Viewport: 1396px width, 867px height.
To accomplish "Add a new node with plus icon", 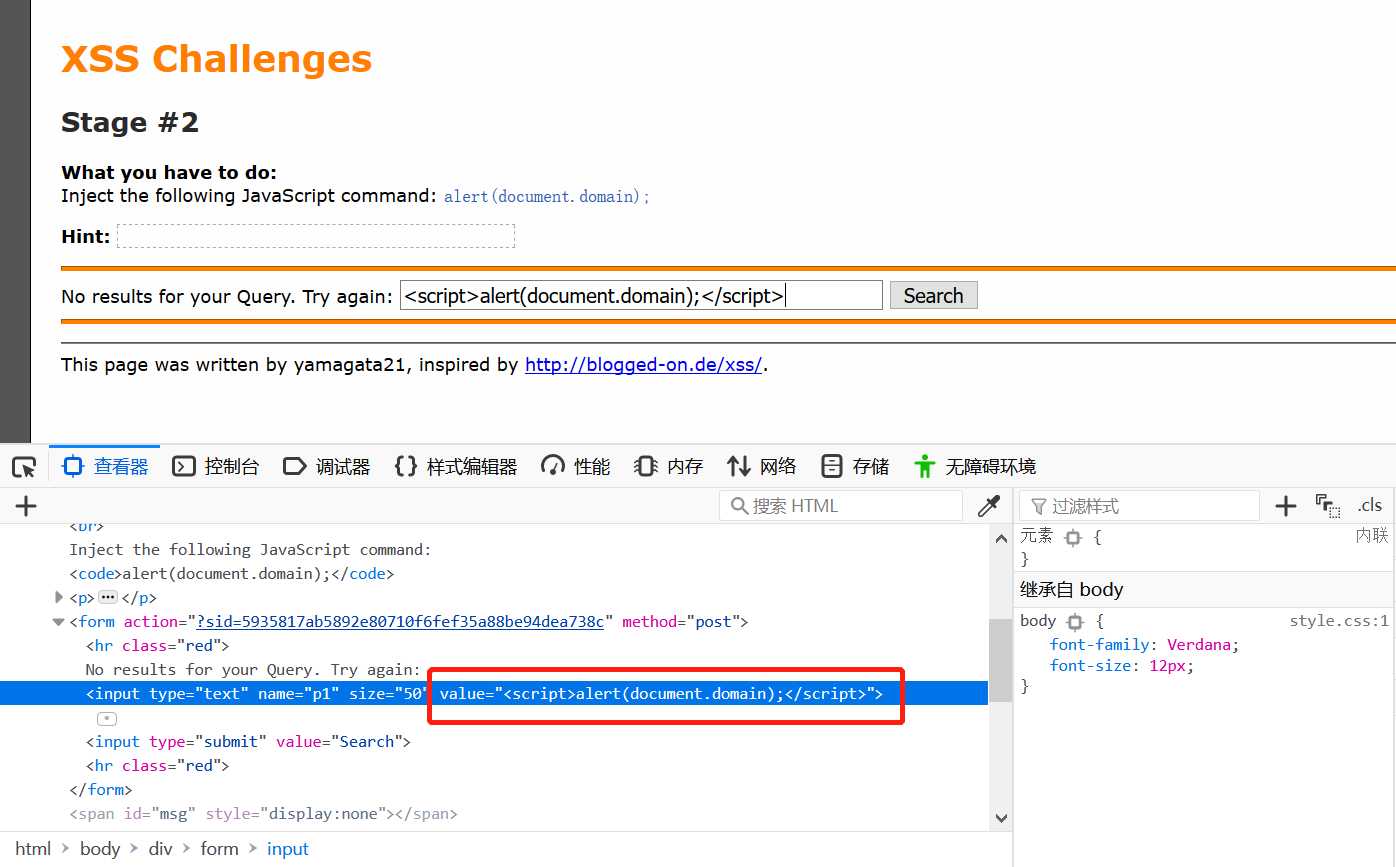I will tap(26, 506).
